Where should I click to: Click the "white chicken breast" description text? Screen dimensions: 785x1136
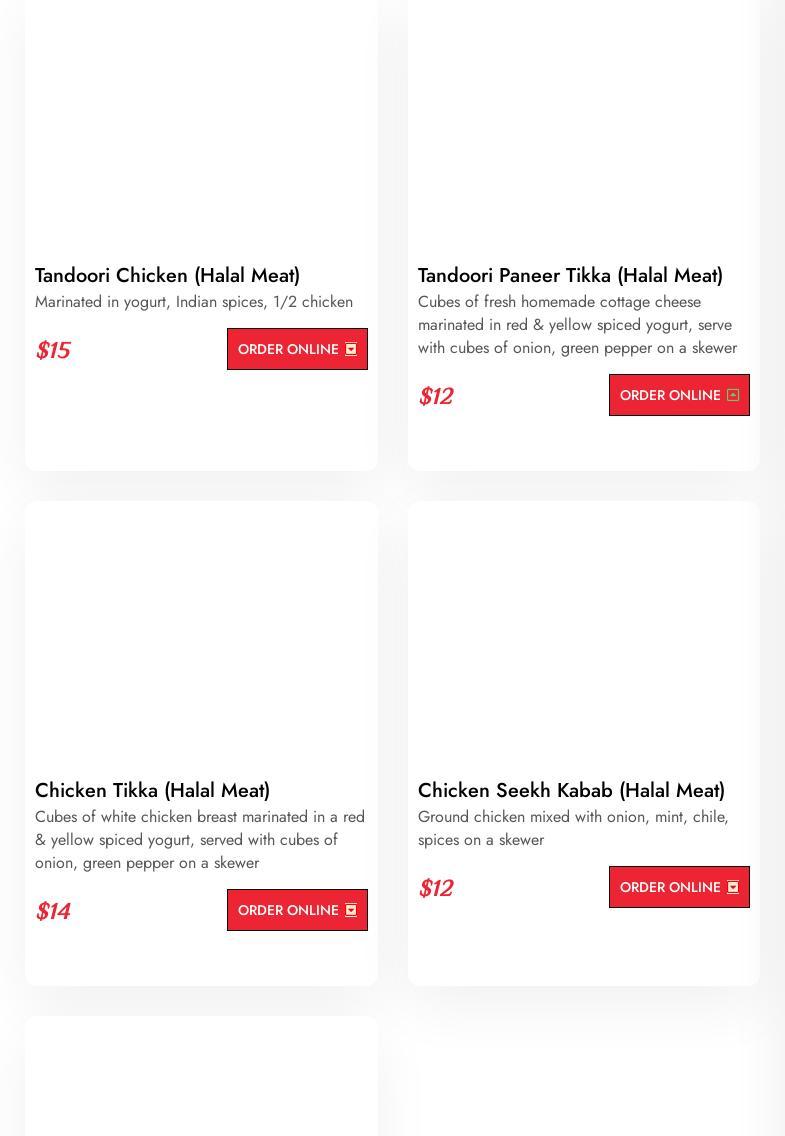tap(200, 840)
